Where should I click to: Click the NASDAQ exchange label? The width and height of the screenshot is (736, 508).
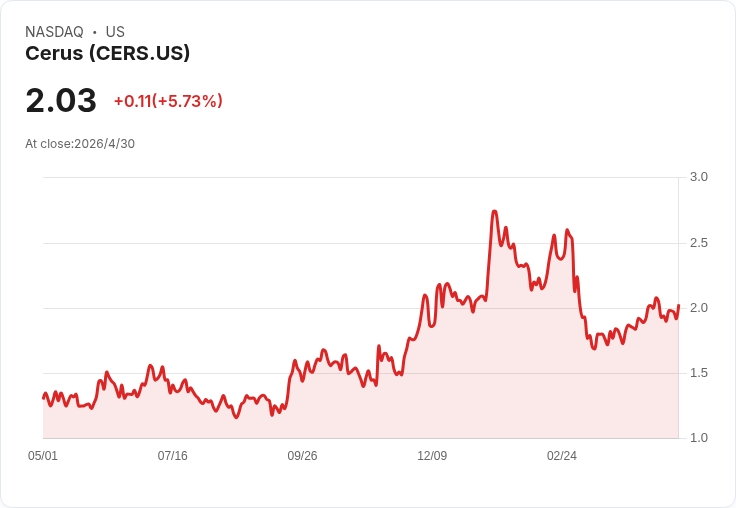coord(54,32)
